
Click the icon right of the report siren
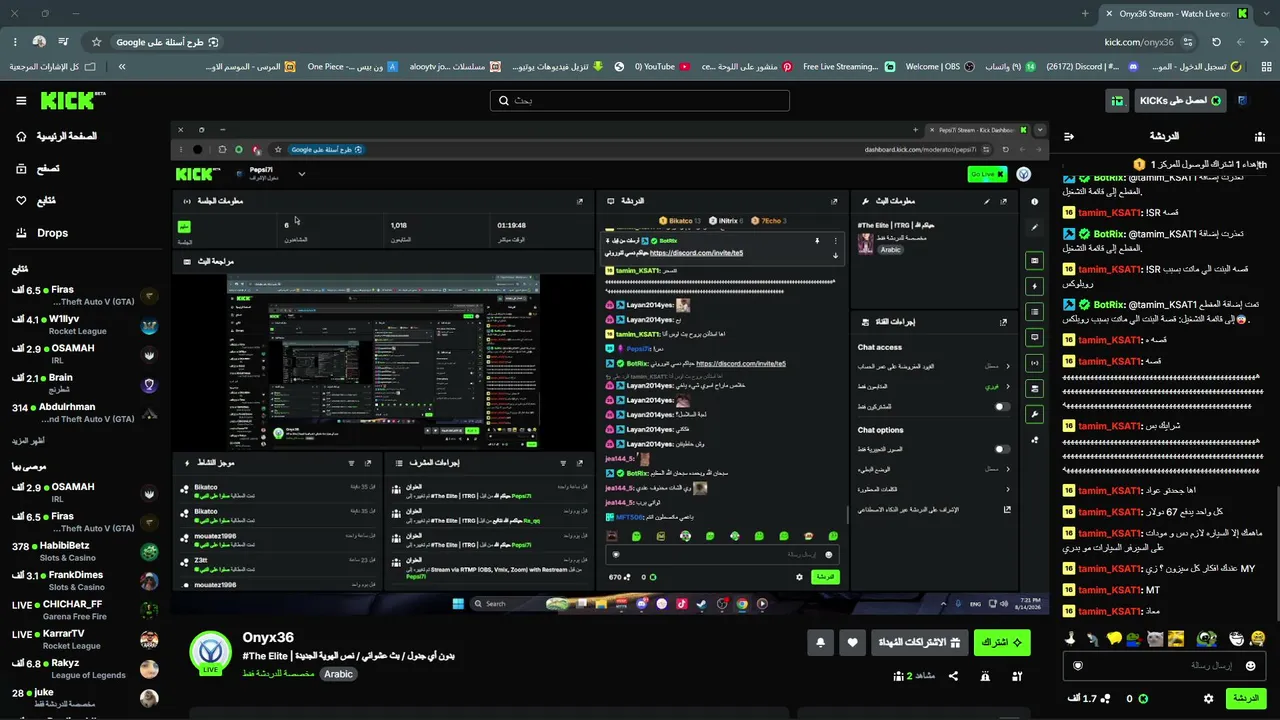click(1017, 676)
